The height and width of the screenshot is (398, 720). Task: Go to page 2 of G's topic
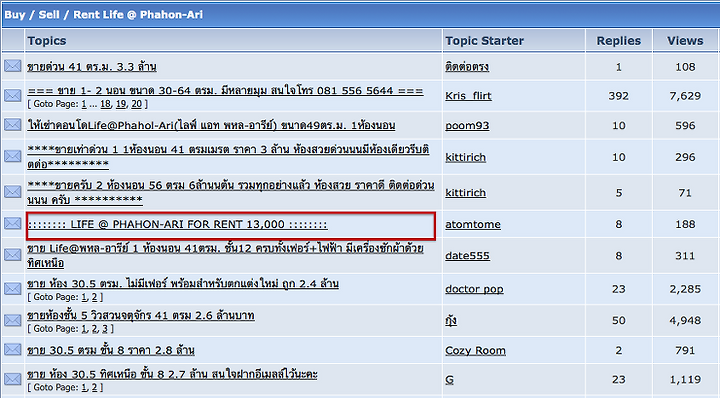click(95, 388)
